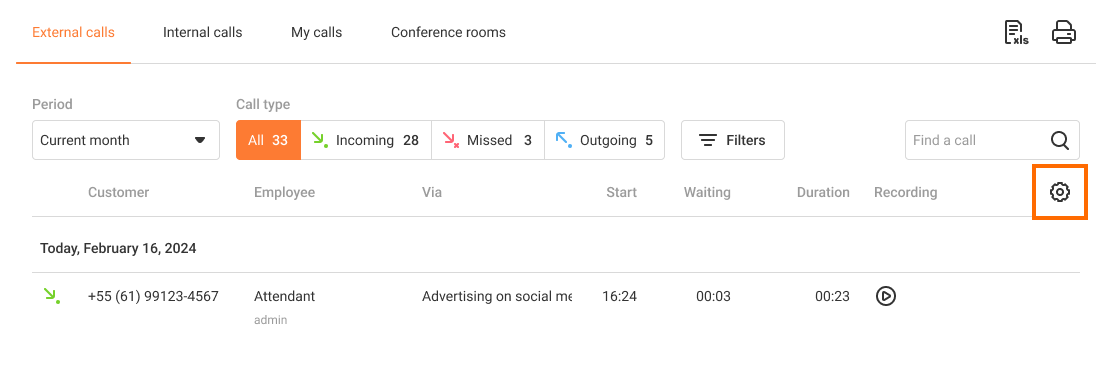Image resolution: width=1112 pixels, height=384 pixels.
Task: Open the Current month period selector
Action: point(126,140)
